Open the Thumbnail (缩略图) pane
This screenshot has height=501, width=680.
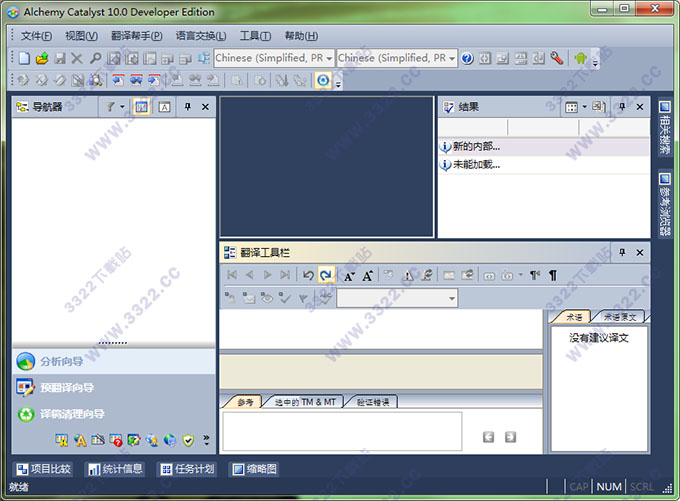(255, 469)
